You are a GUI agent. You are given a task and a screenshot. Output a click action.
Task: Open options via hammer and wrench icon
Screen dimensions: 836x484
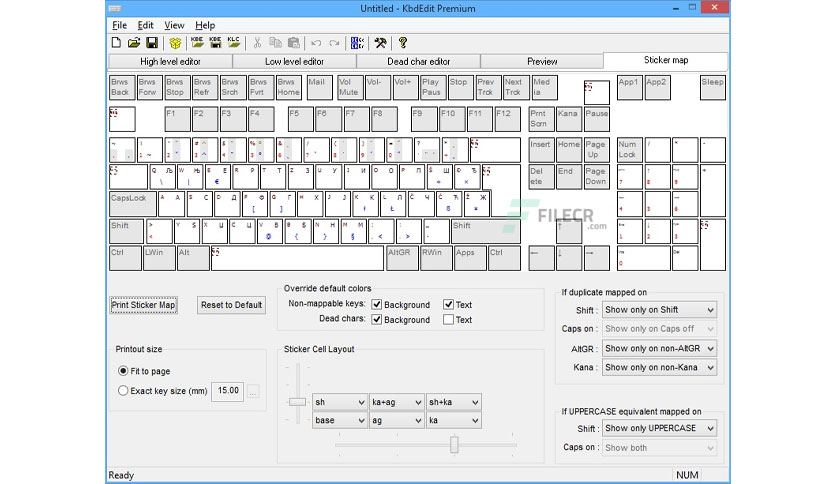pyautogui.click(x=380, y=43)
